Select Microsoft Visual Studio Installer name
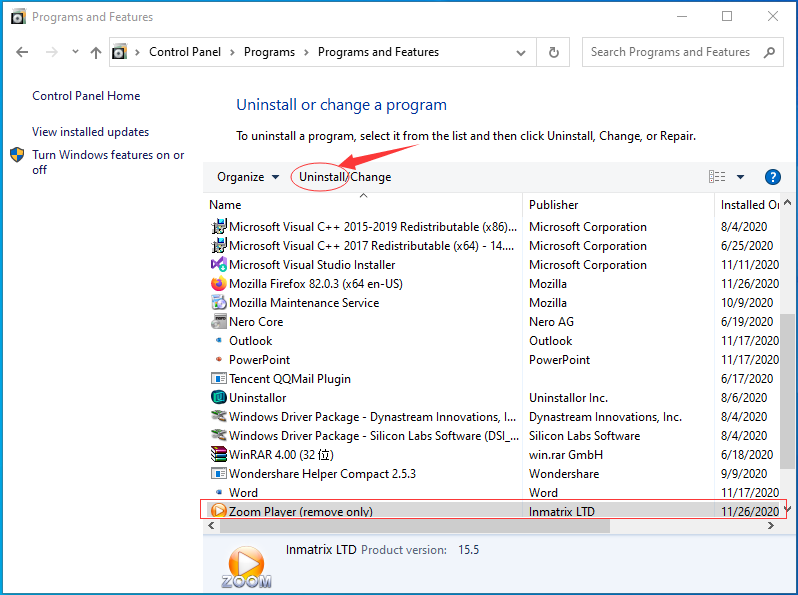798x595 pixels. [312, 265]
